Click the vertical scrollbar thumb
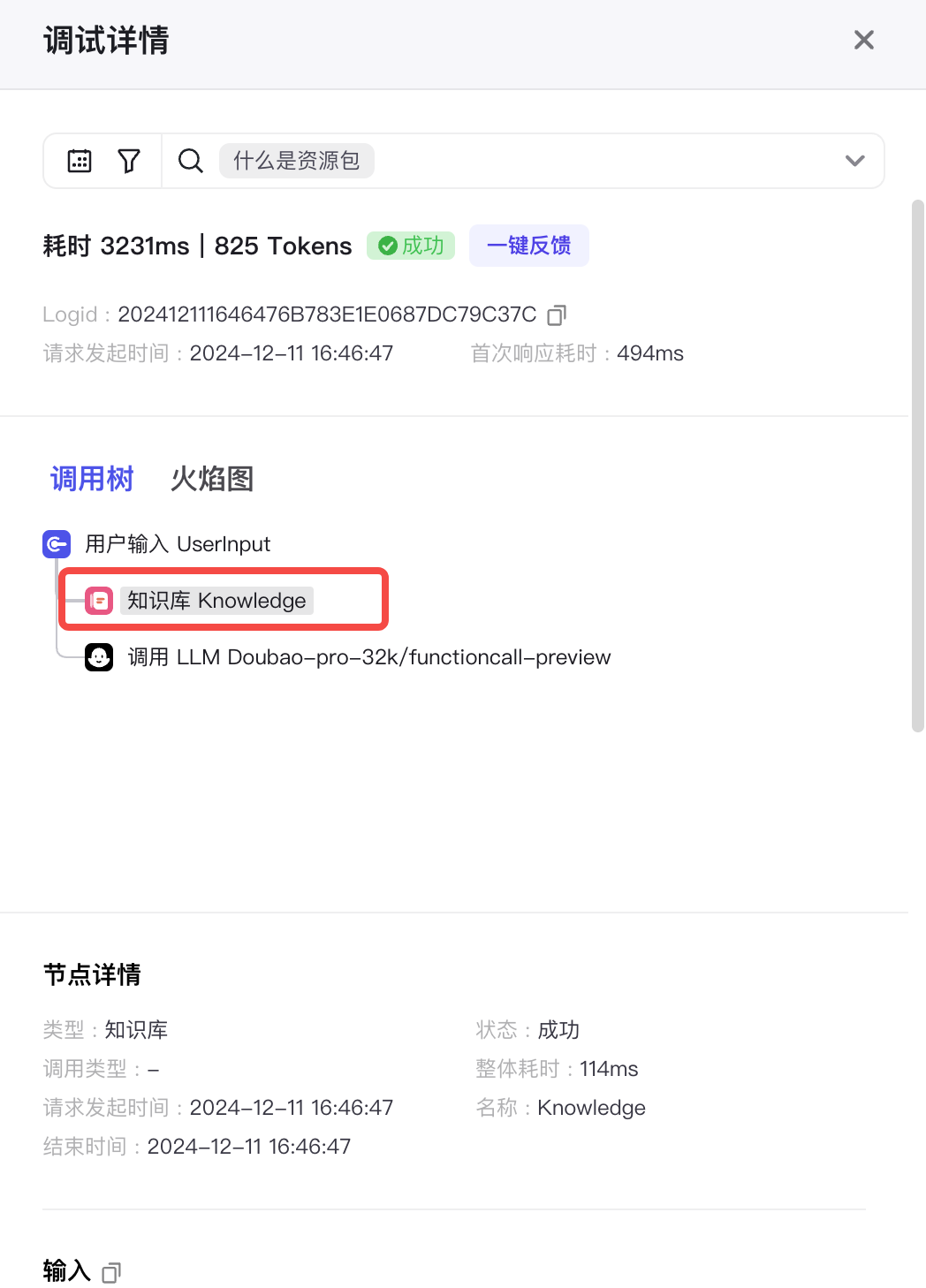The height and width of the screenshot is (1288, 926). 917,466
